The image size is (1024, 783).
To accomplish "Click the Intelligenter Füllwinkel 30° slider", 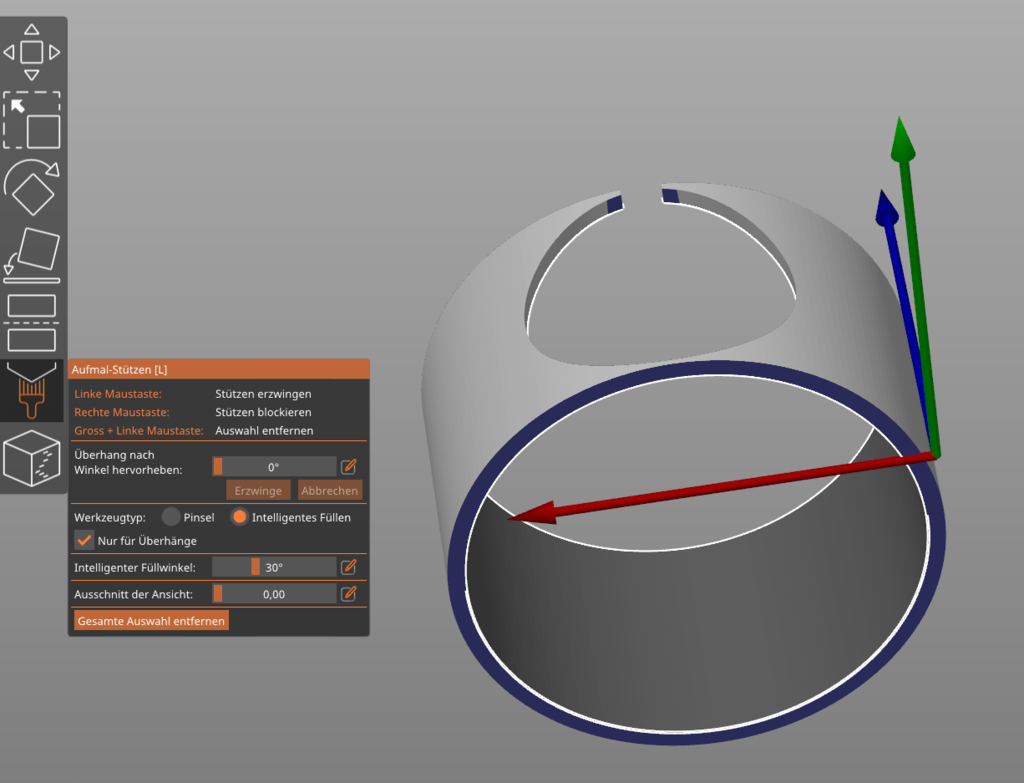I will click(274, 567).
